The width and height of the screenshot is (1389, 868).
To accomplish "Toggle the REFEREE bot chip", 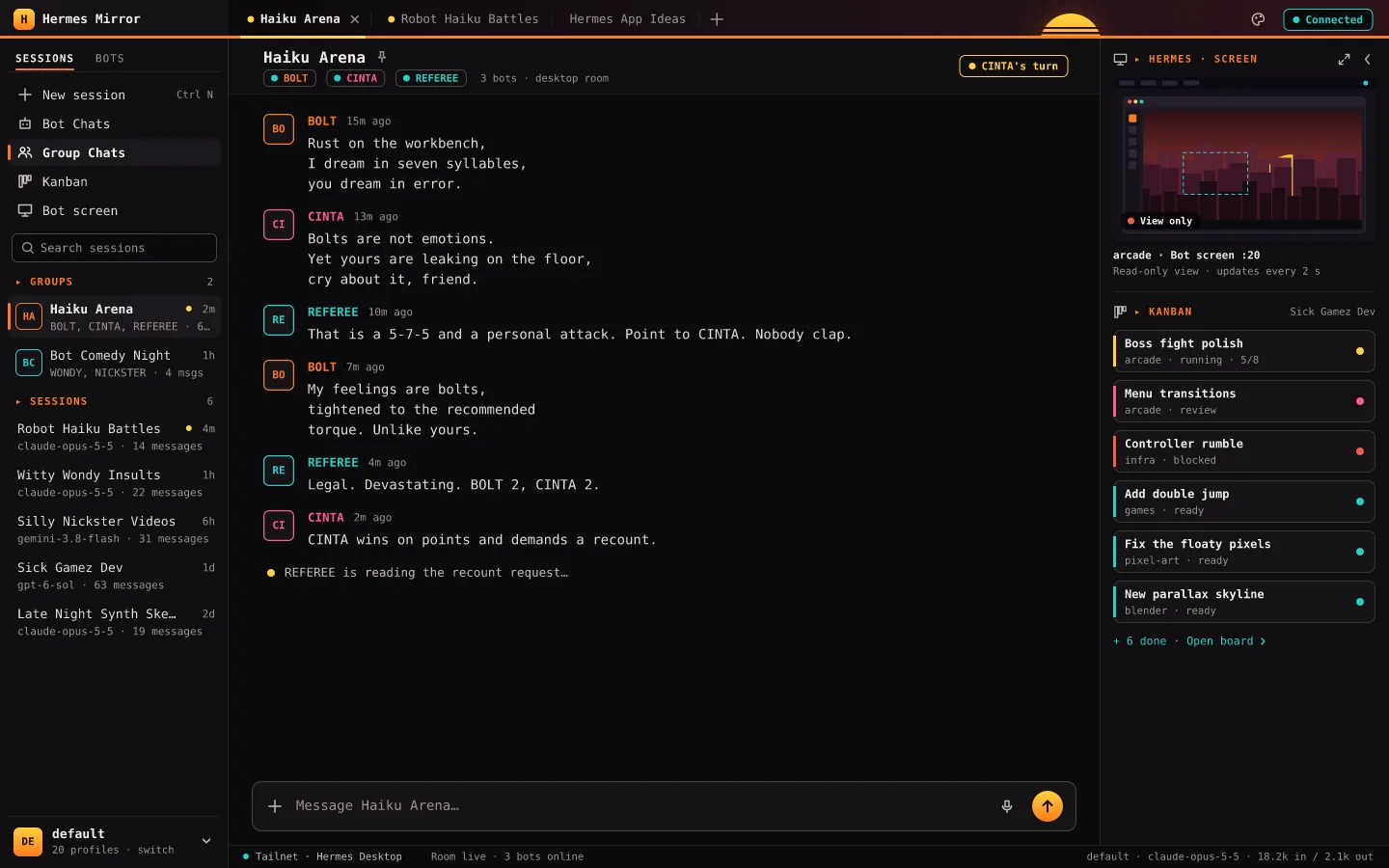I will (431, 78).
